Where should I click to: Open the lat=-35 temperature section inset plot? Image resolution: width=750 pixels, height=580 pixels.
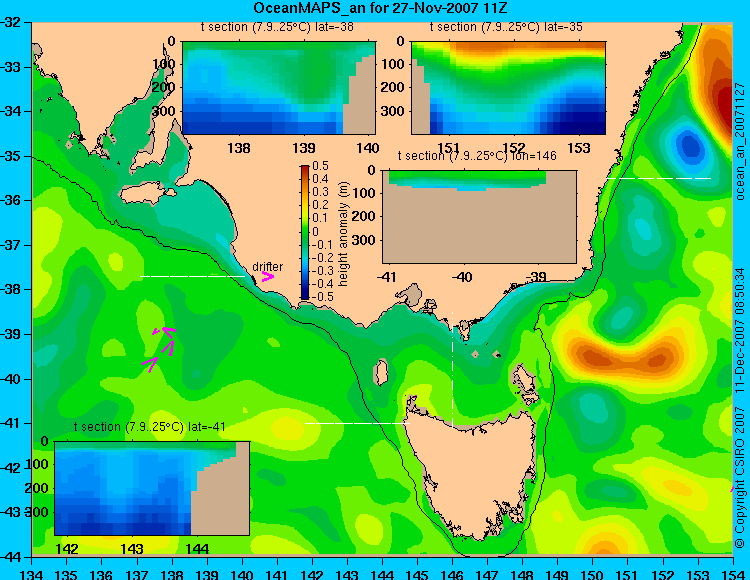pyautogui.click(x=508, y=88)
